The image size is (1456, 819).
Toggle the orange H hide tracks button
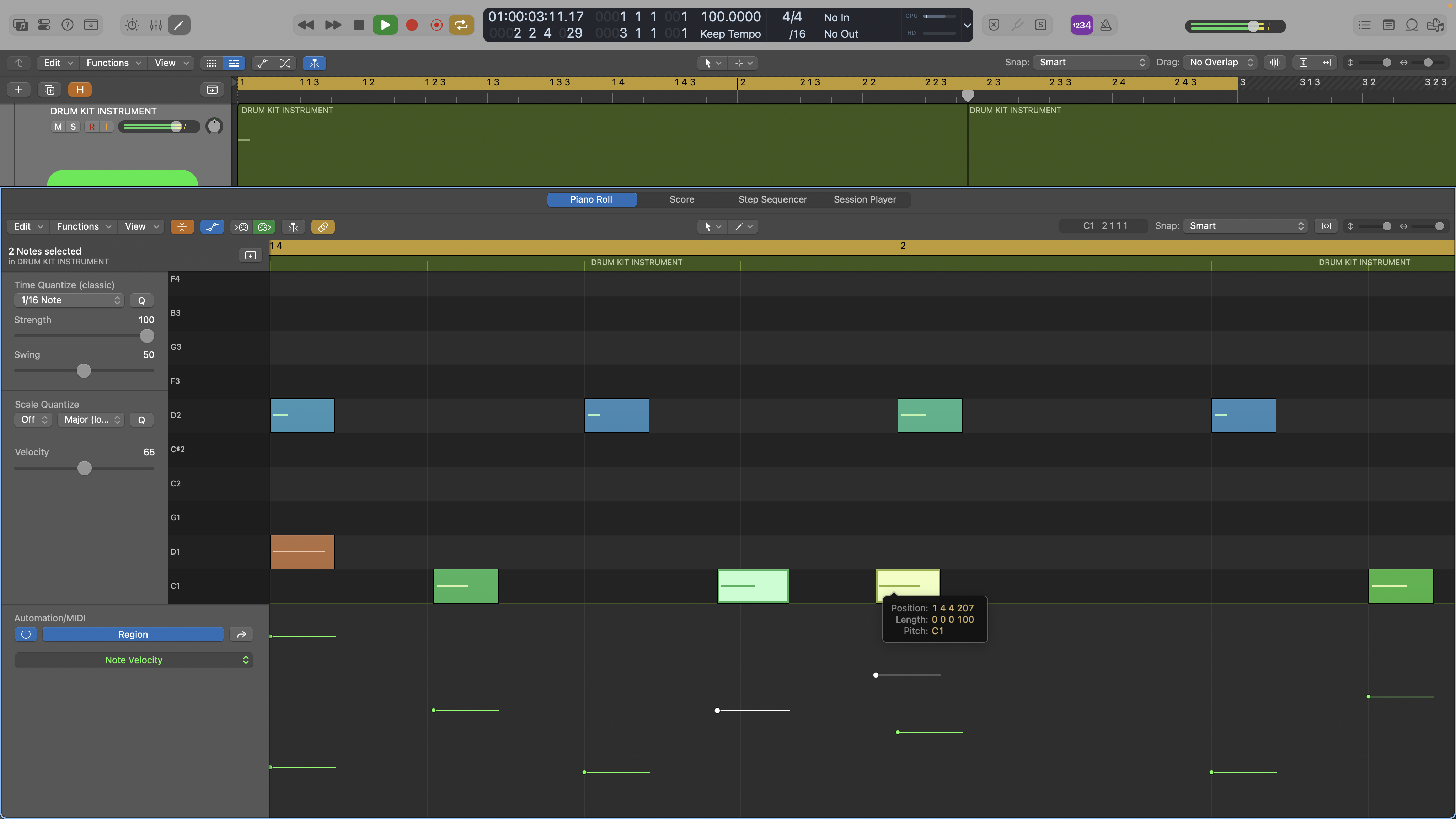[x=80, y=89]
